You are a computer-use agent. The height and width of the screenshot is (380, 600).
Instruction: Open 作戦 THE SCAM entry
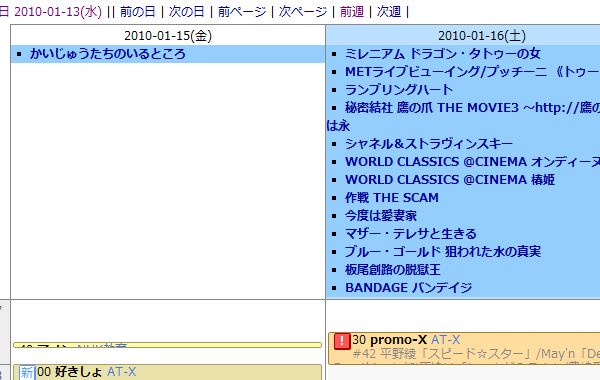click(391, 198)
